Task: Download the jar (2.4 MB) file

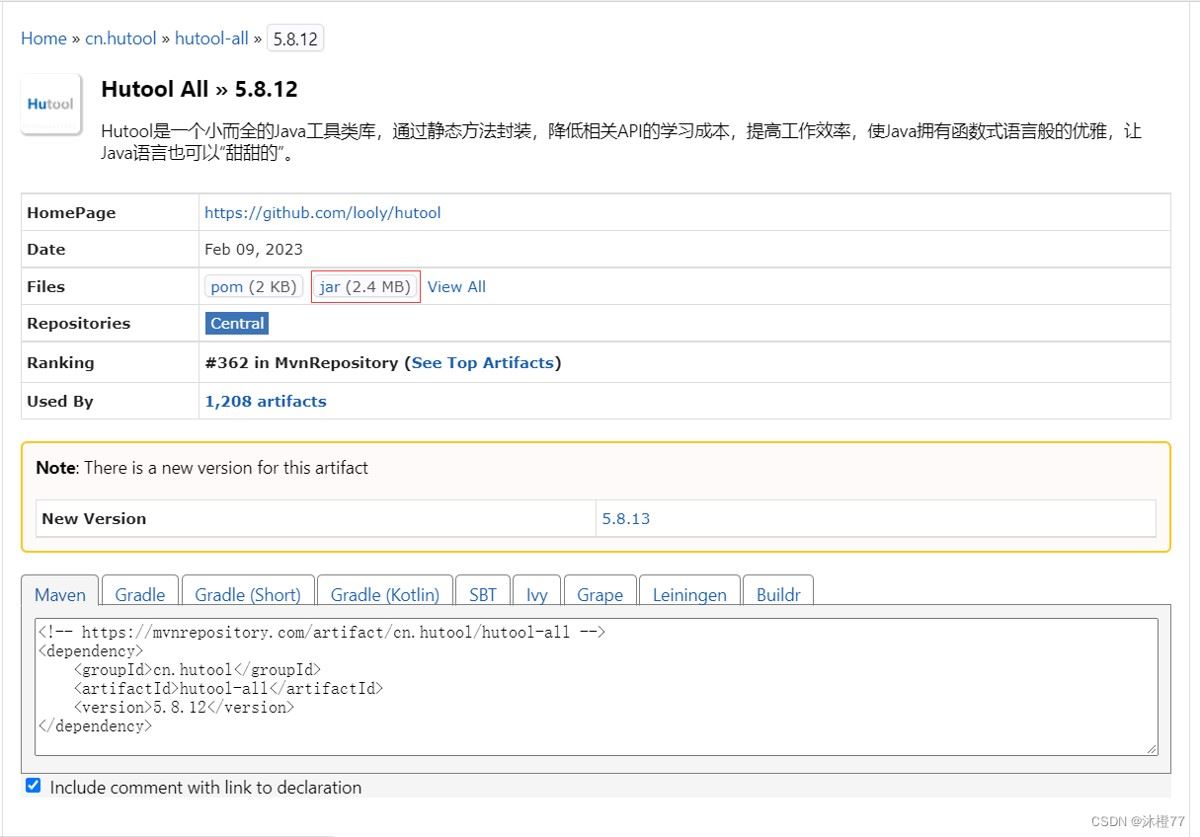Action: pyautogui.click(x=365, y=287)
